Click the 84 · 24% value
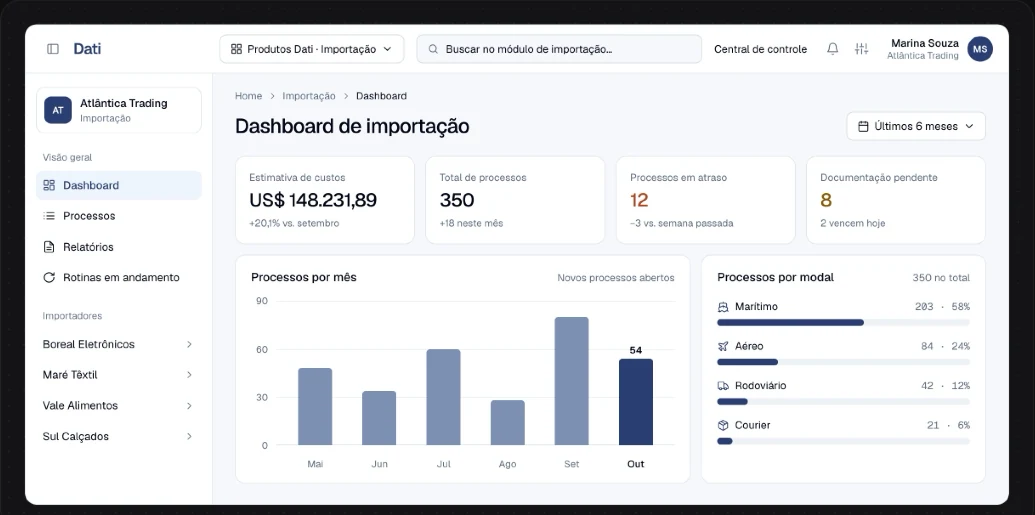Screen dimensions: 1035x515 click(946, 346)
